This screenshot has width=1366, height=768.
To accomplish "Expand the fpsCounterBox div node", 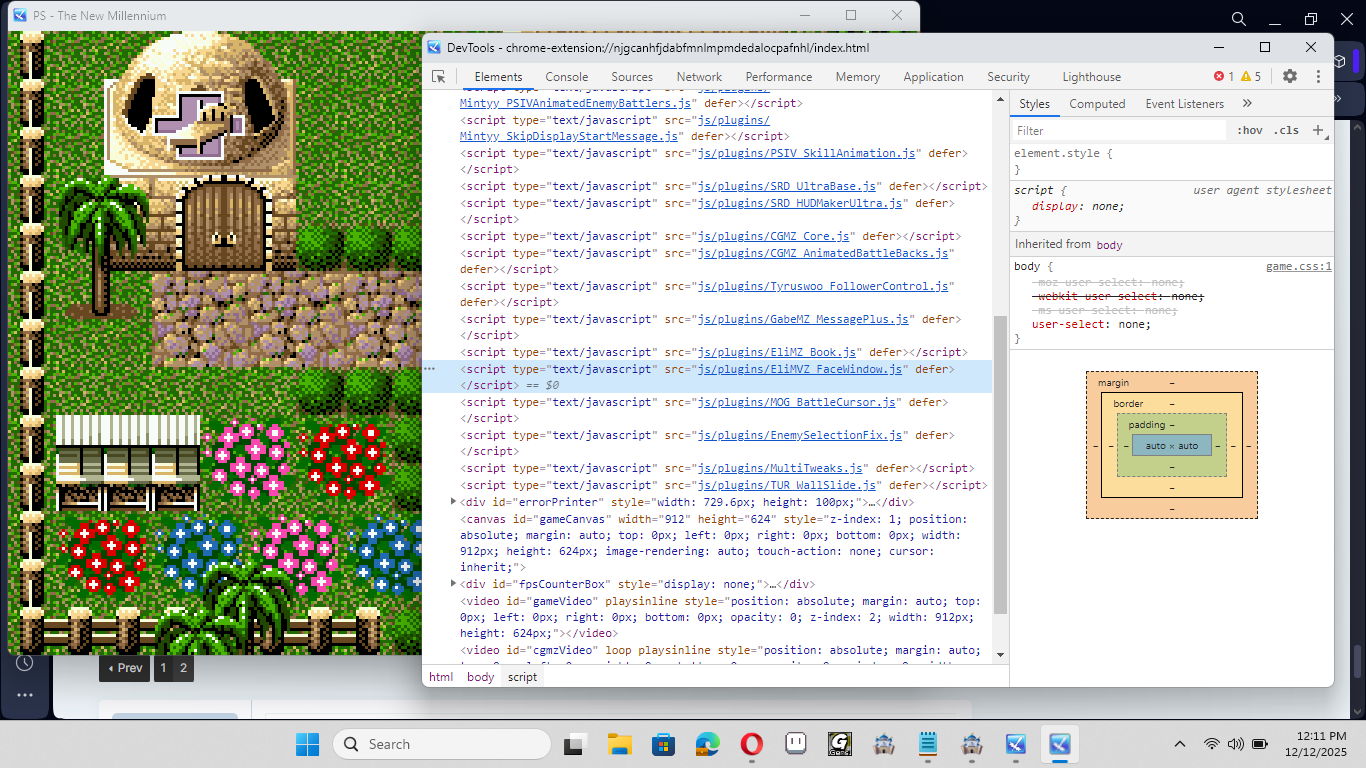I will click(453, 583).
